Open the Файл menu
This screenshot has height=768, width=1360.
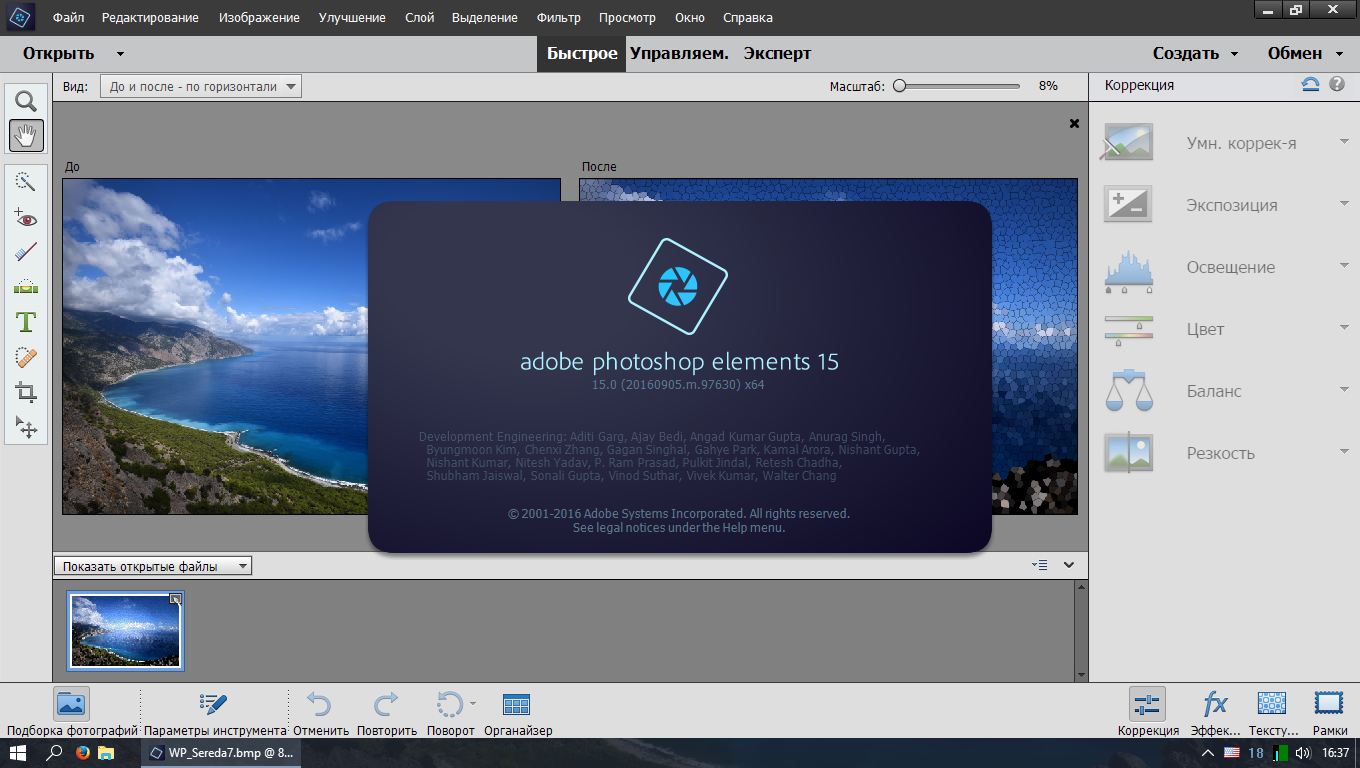(68, 18)
